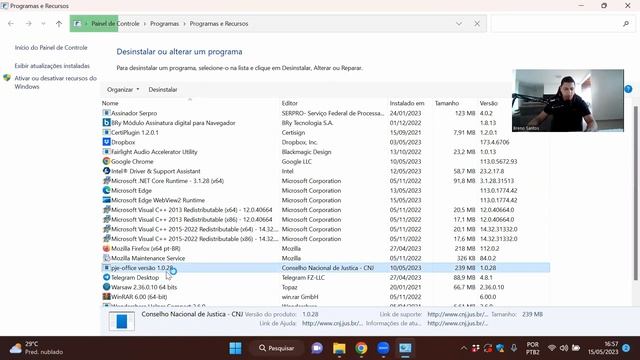
Task: Select Microsoft Edge WebView2 Runtime icon
Action: [107, 200]
